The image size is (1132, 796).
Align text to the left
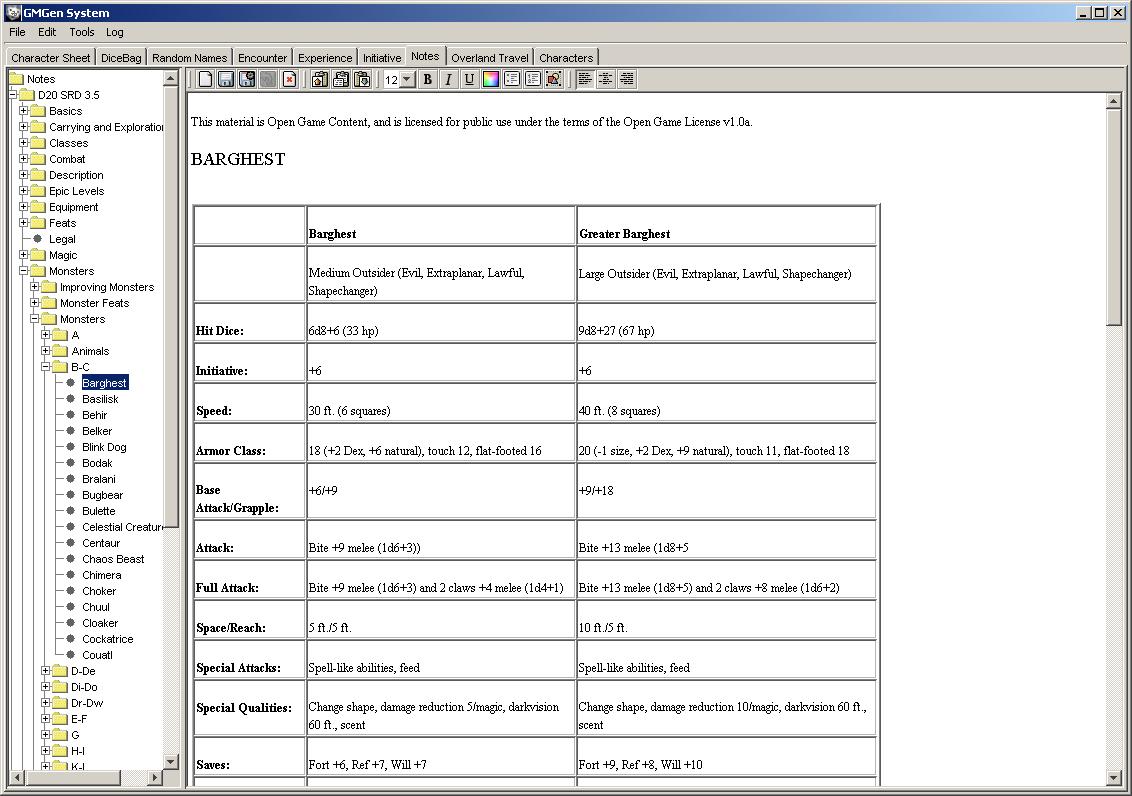[x=585, y=79]
